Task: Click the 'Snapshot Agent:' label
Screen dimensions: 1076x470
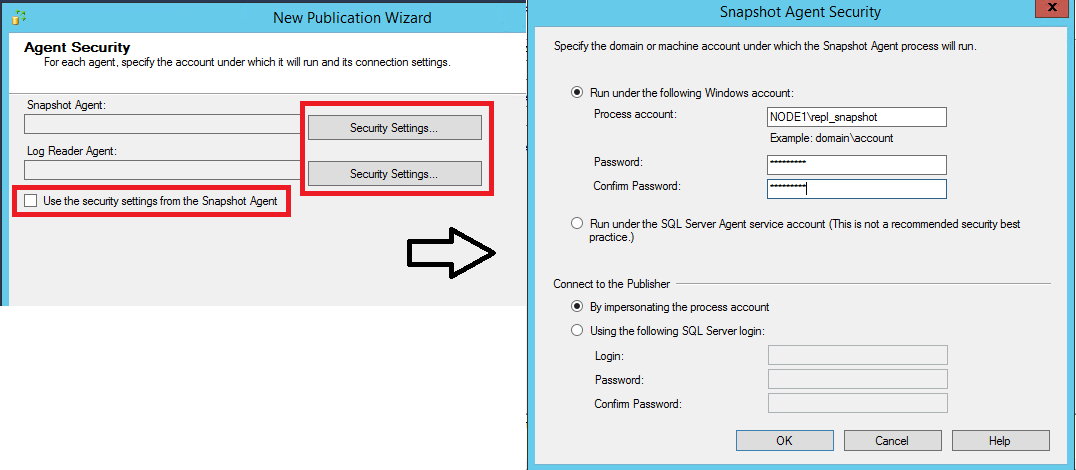Action: point(66,105)
